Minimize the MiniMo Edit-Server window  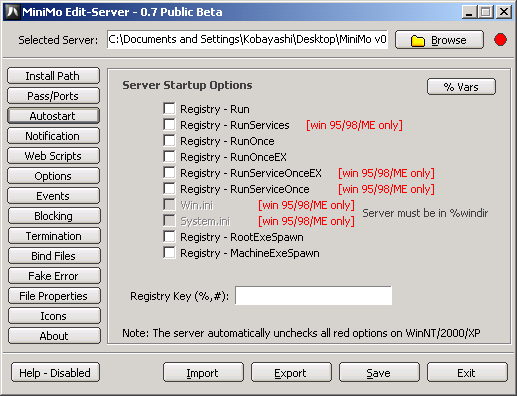(x=469, y=12)
